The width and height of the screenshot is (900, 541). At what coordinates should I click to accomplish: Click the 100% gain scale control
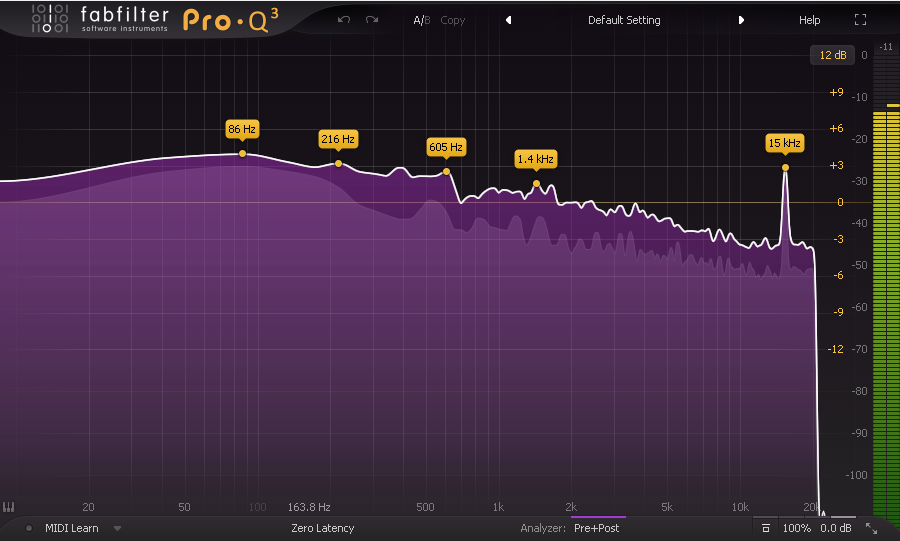tap(797, 528)
